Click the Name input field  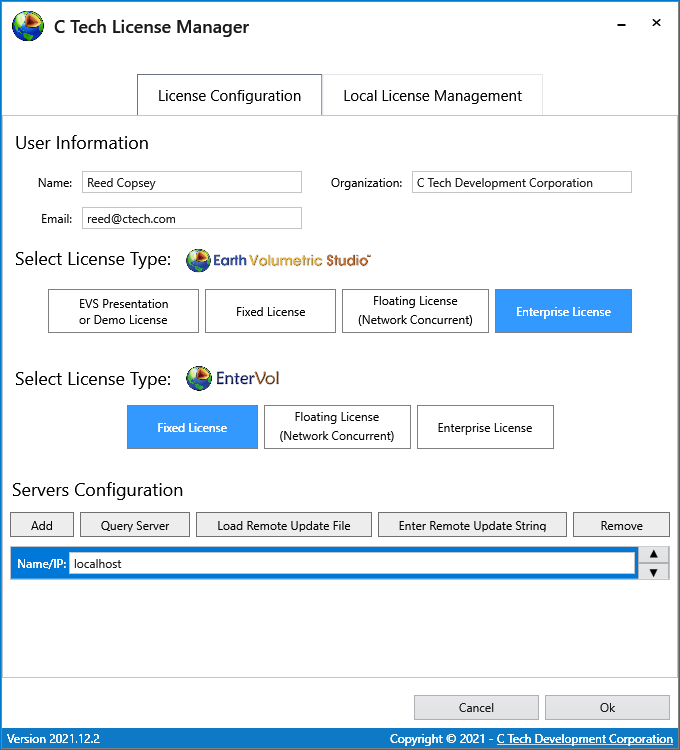coord(191,182)
